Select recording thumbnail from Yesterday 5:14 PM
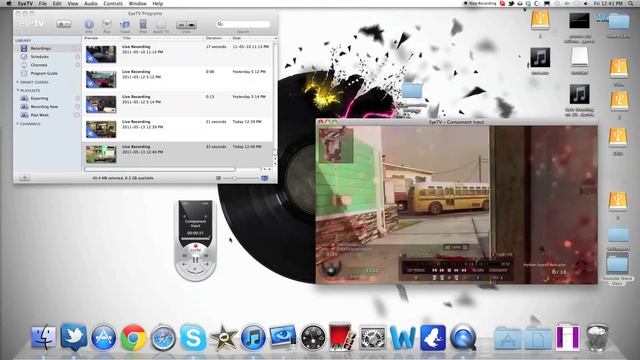This screenshot has height=360, width=640. point(101,104)
